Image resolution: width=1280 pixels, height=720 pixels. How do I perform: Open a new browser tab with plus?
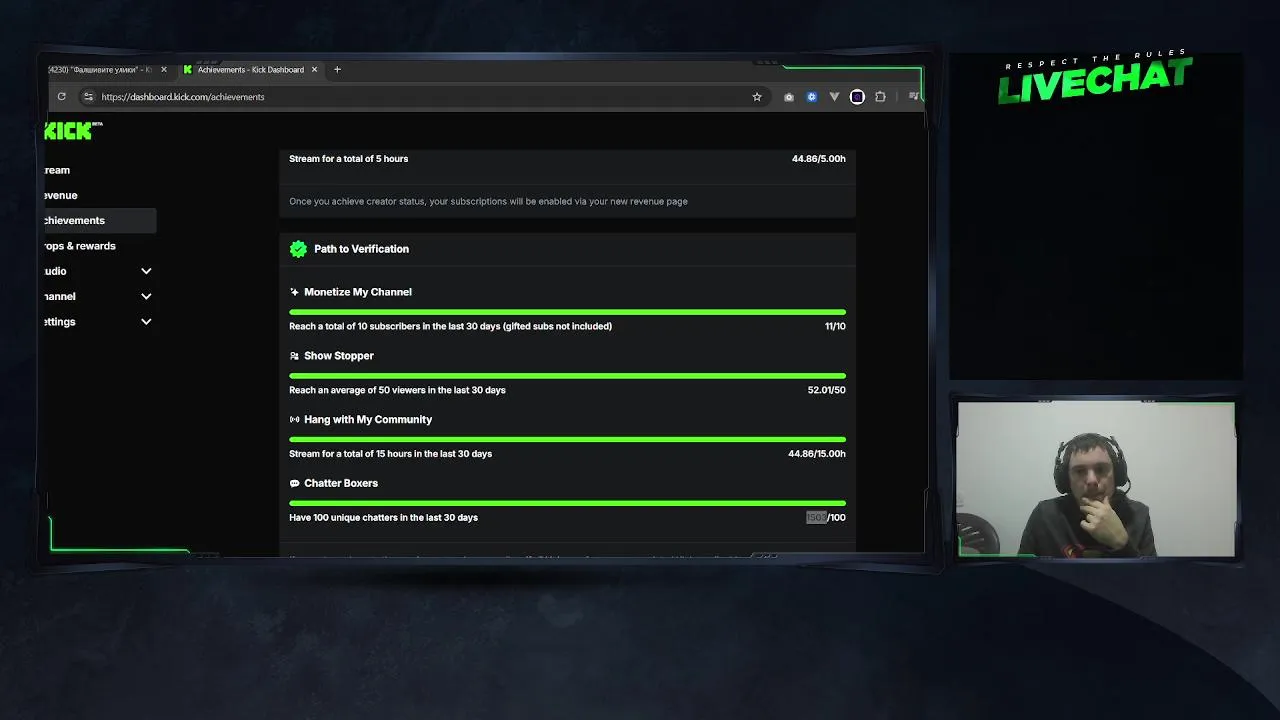(x=337, y=70)
